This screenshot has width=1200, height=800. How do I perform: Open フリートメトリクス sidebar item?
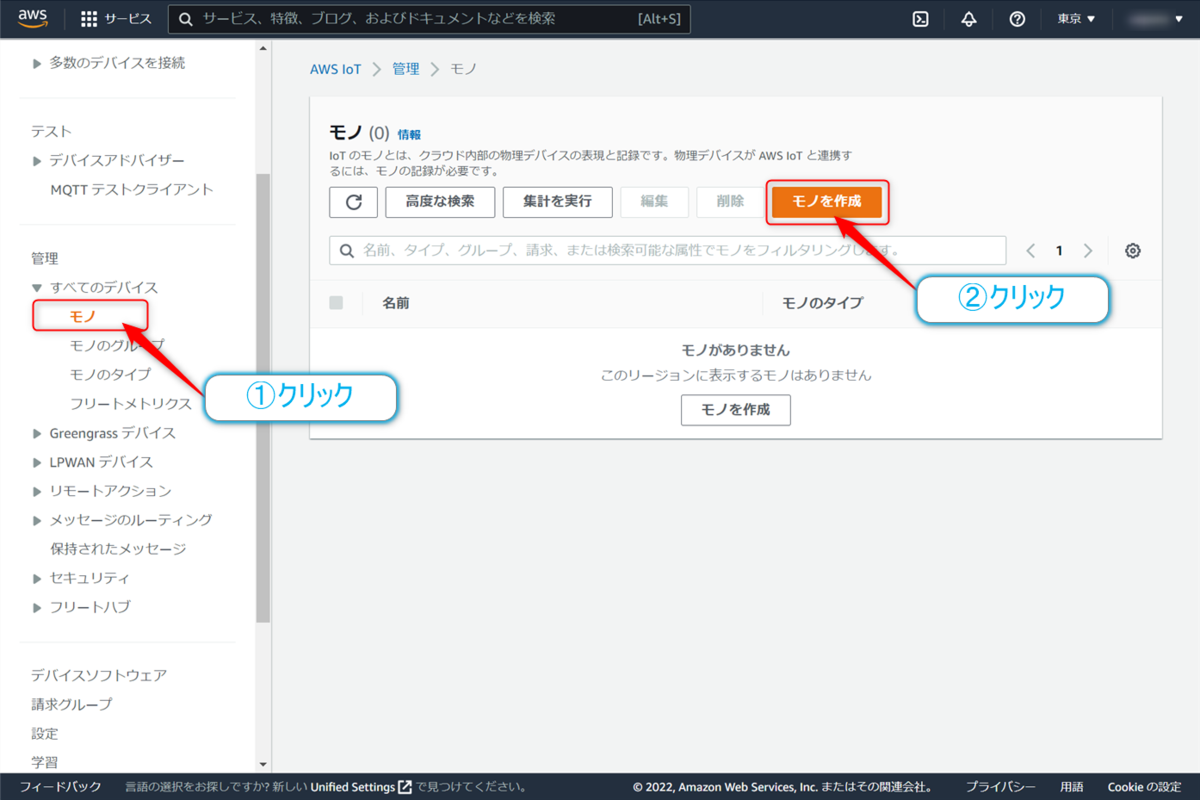click(130, 404)
